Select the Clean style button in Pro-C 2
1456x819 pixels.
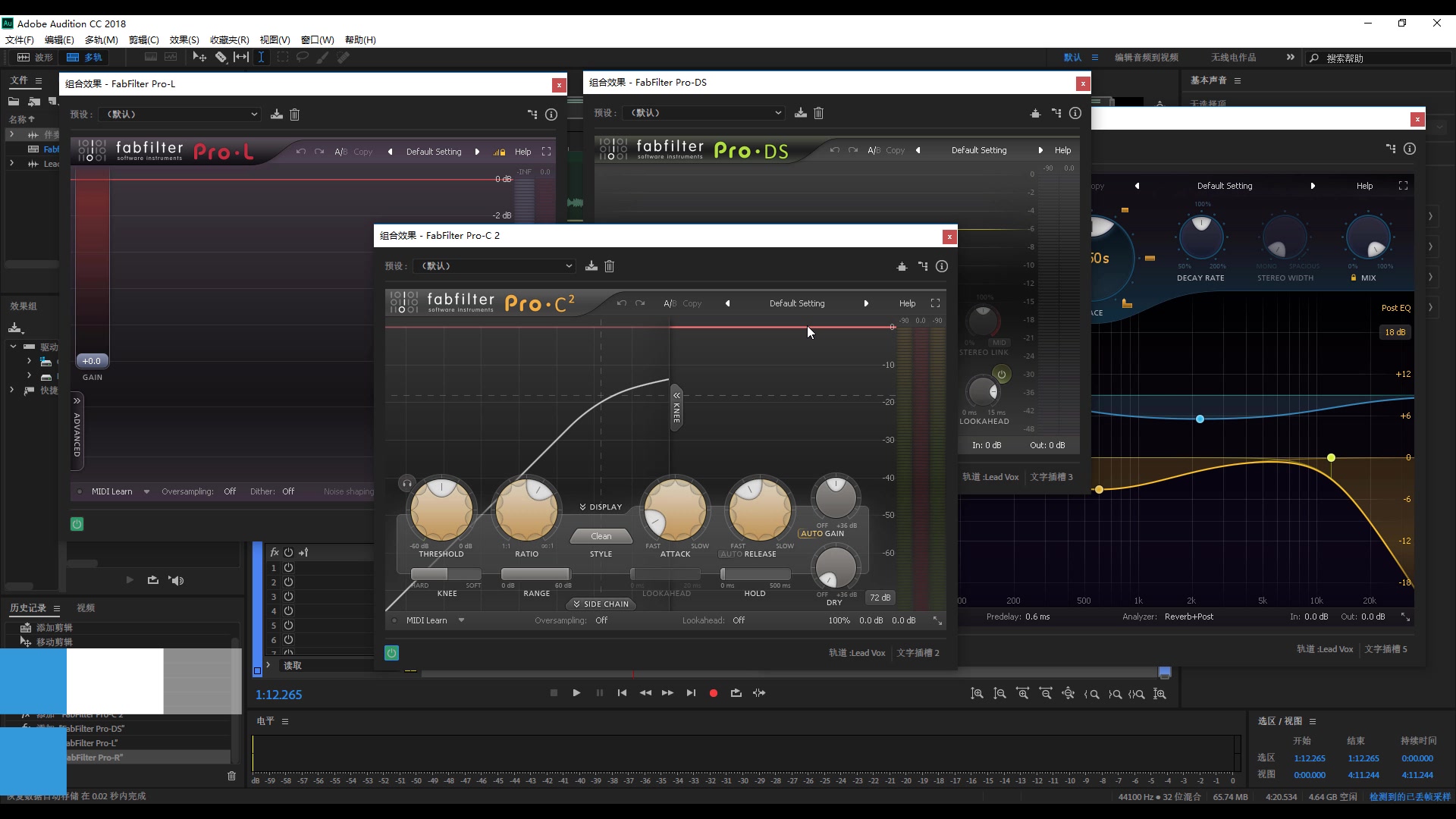click(x=600, y=535)
